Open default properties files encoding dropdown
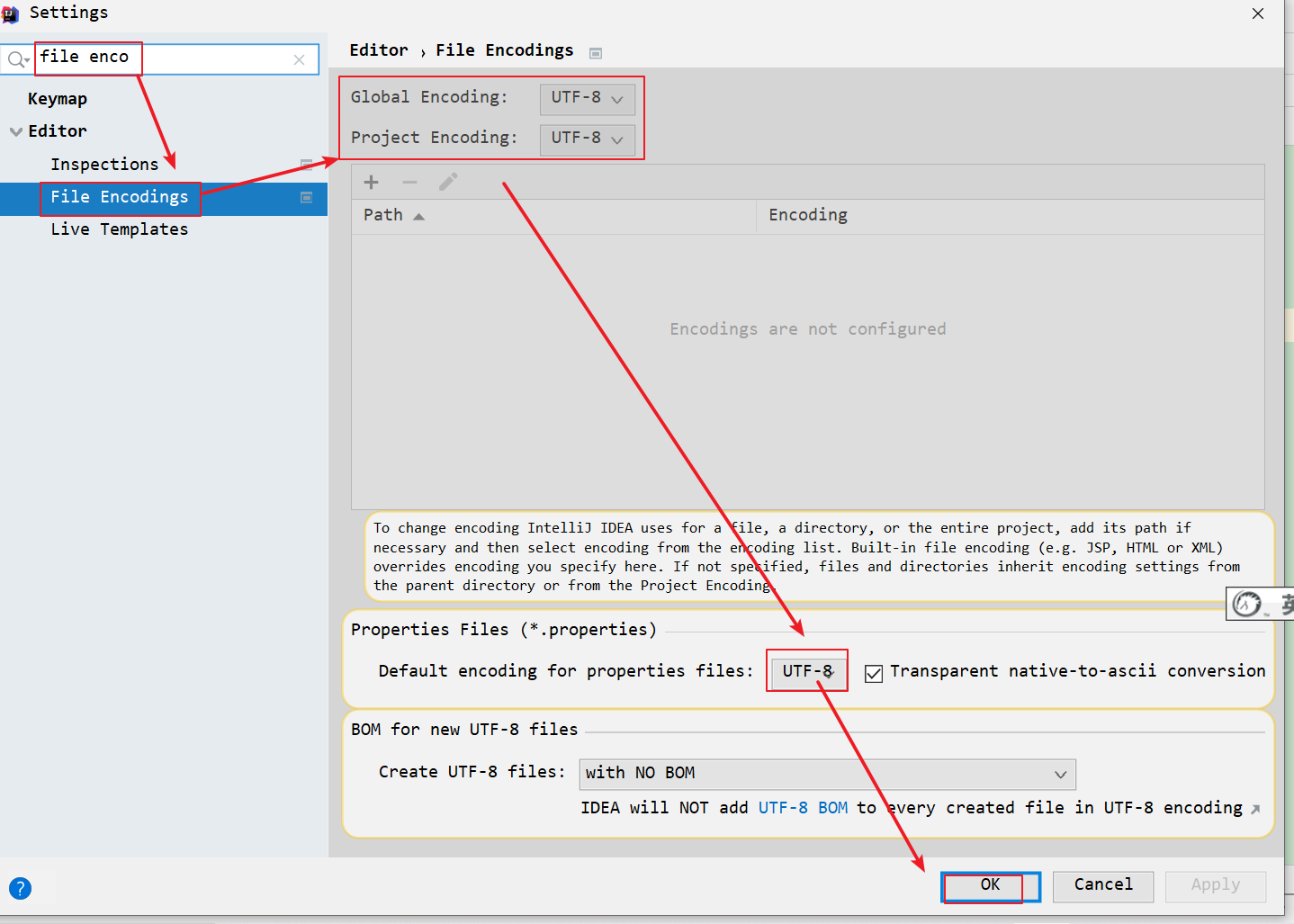The width and height of the screenshot is (1294, 924). pos(807,671)
